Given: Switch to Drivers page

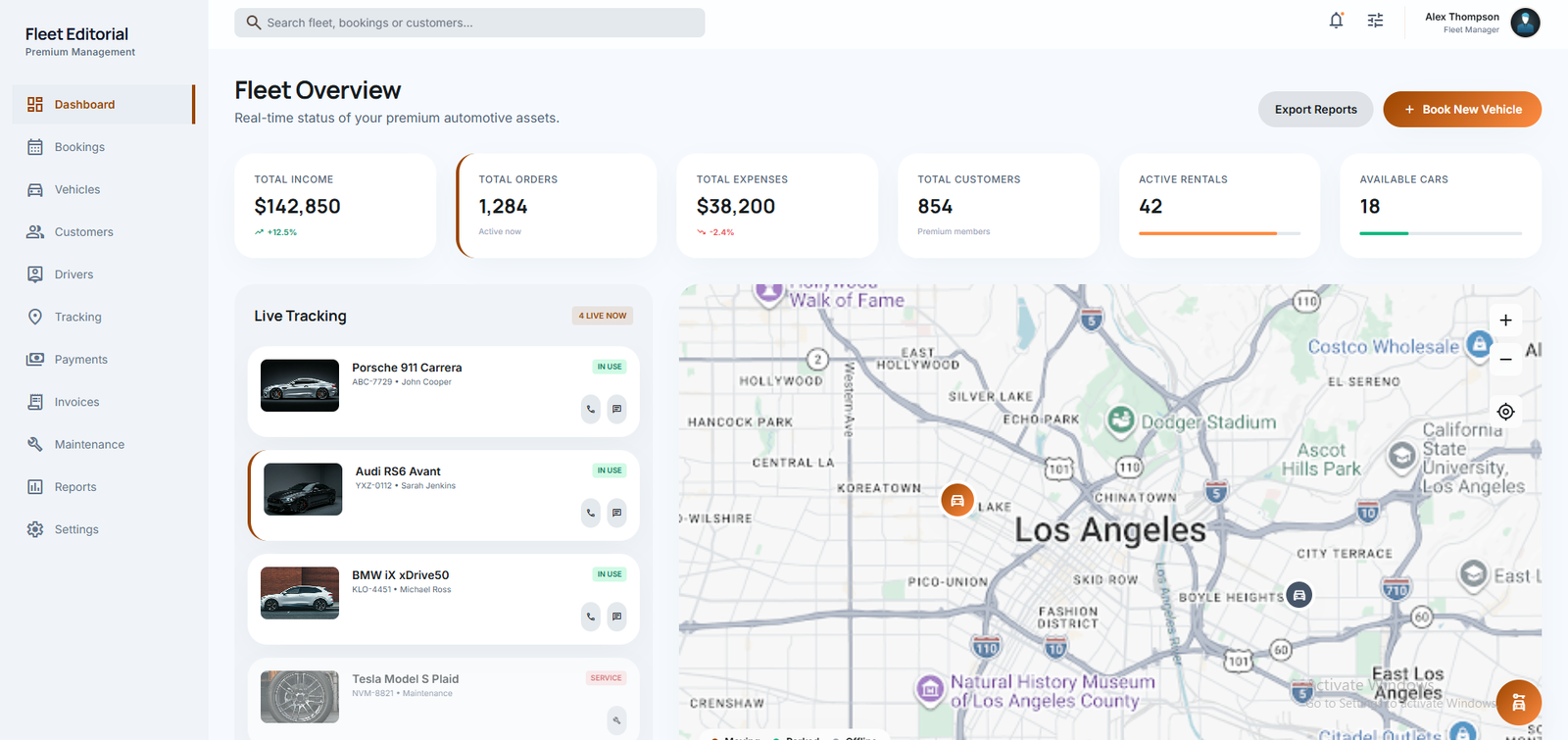Looking at the screenshot, I should (103, 274).
